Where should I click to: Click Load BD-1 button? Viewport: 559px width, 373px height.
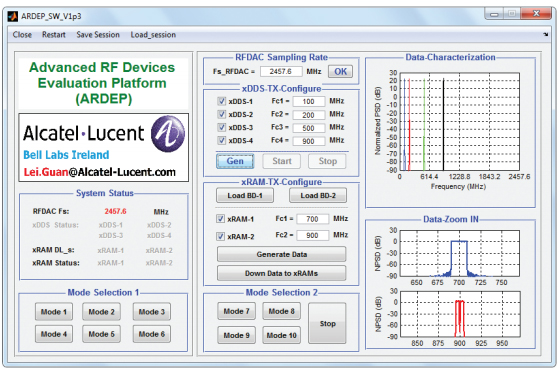pyautogui.click(x=245, y=195)
